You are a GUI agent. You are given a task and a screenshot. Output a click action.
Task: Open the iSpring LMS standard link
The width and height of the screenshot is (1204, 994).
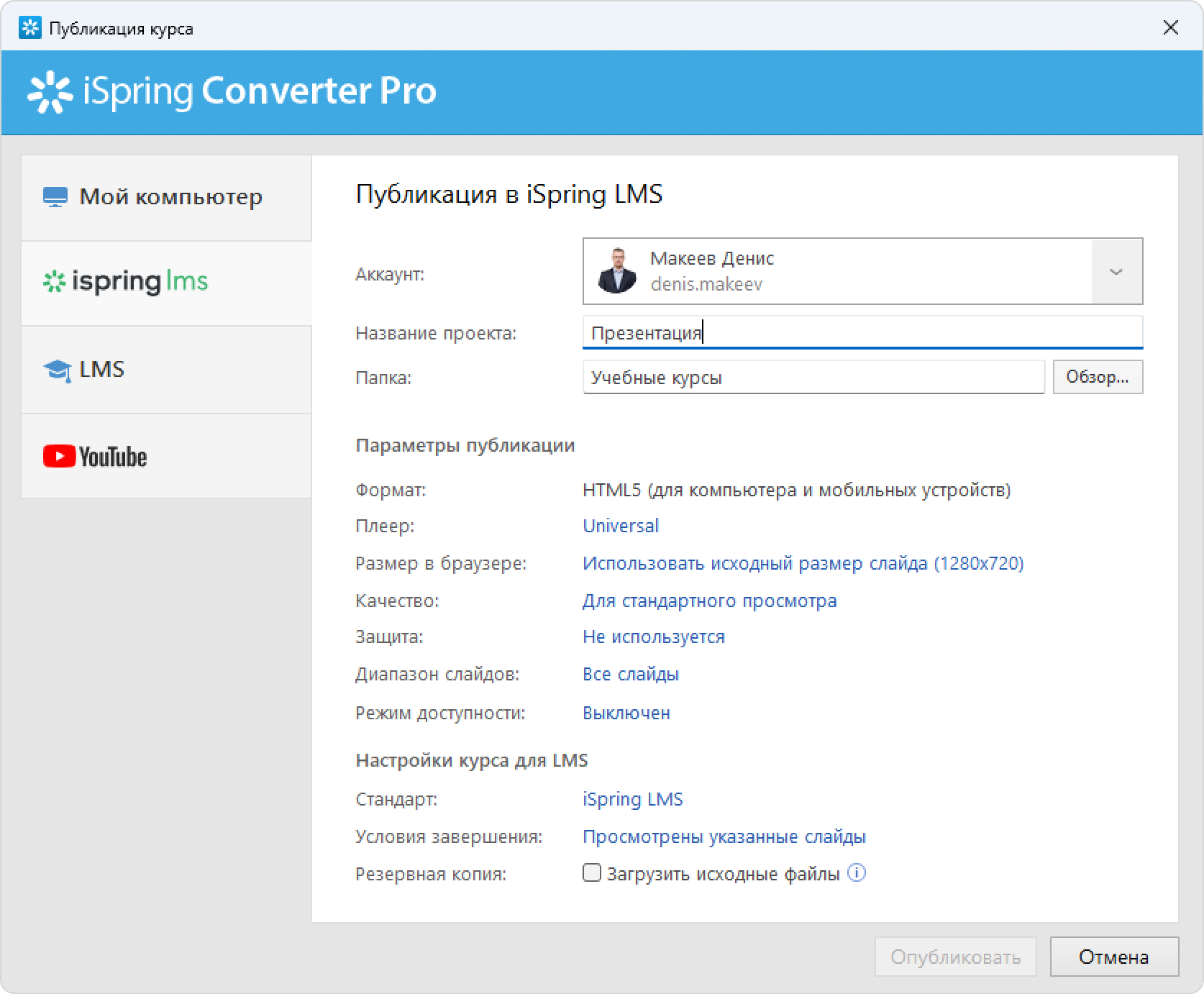tap(633, 799)
